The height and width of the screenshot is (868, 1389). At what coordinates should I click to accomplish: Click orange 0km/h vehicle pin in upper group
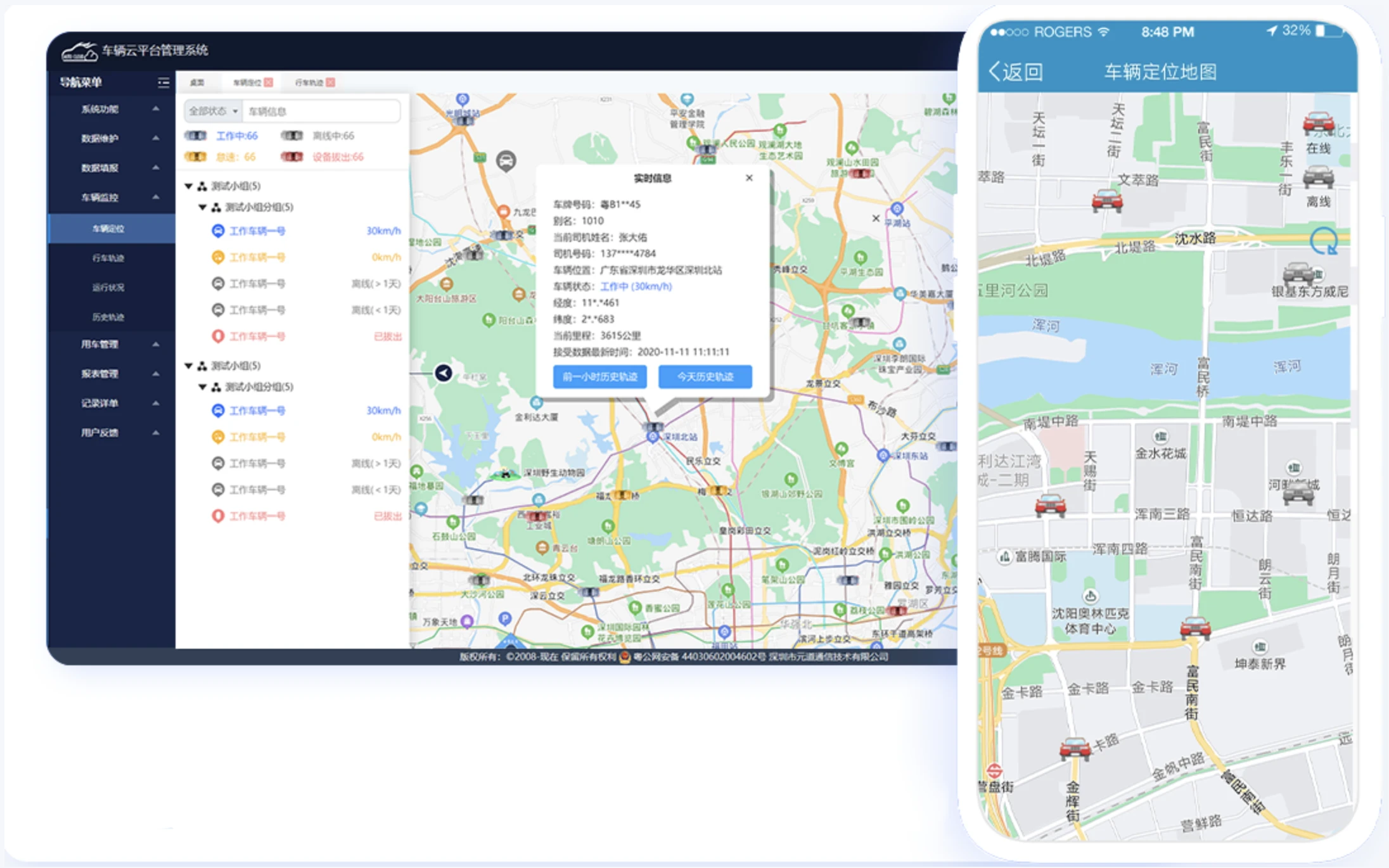pyautogui.click(x=217, y=257)
